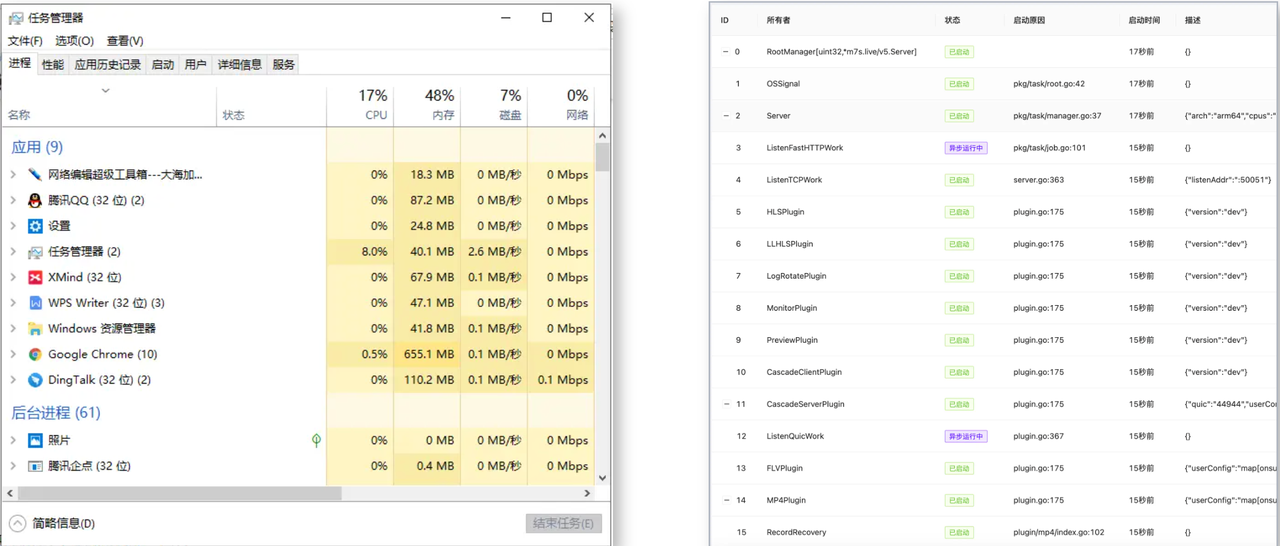Click the 结束任务 button
This screenshot has width=1280, height=546.
click(x=563, y=523)
